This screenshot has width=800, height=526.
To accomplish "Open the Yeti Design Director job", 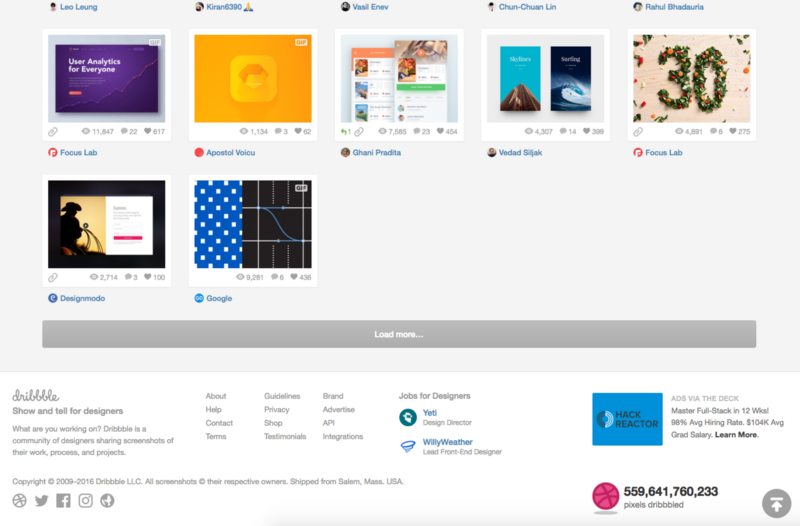I will pyautogui.click(x=430, y=412).
